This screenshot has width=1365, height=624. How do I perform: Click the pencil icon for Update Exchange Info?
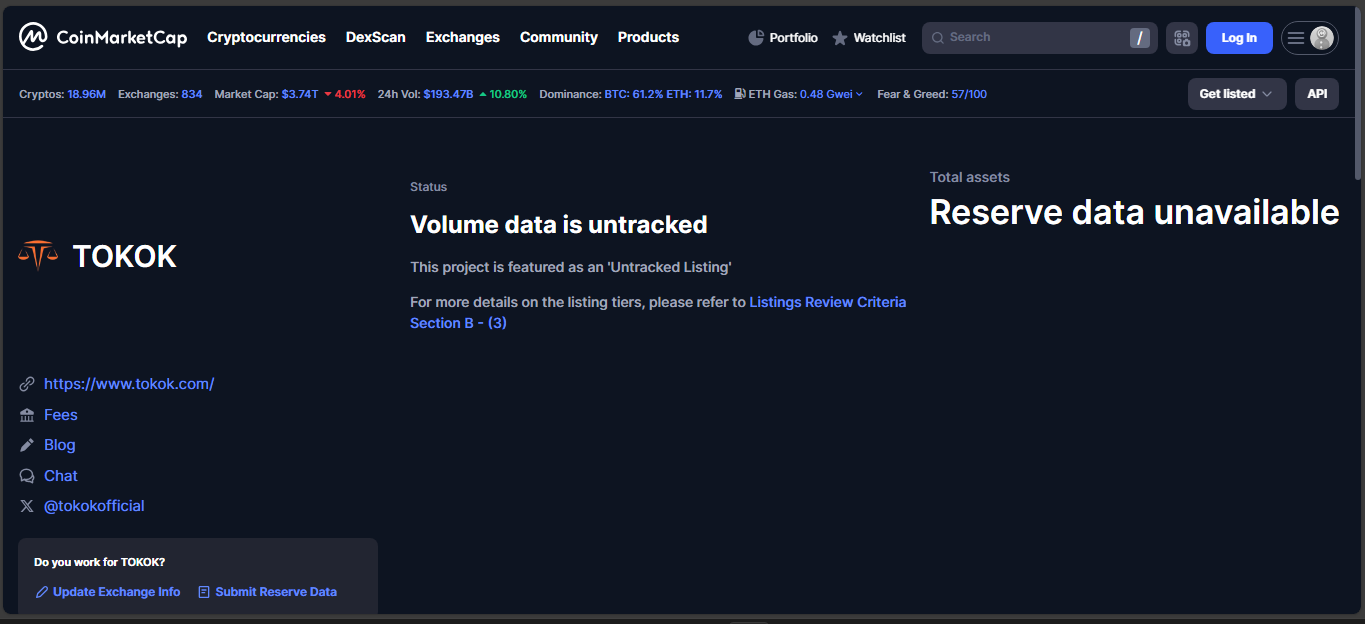[x=42, y=592]
